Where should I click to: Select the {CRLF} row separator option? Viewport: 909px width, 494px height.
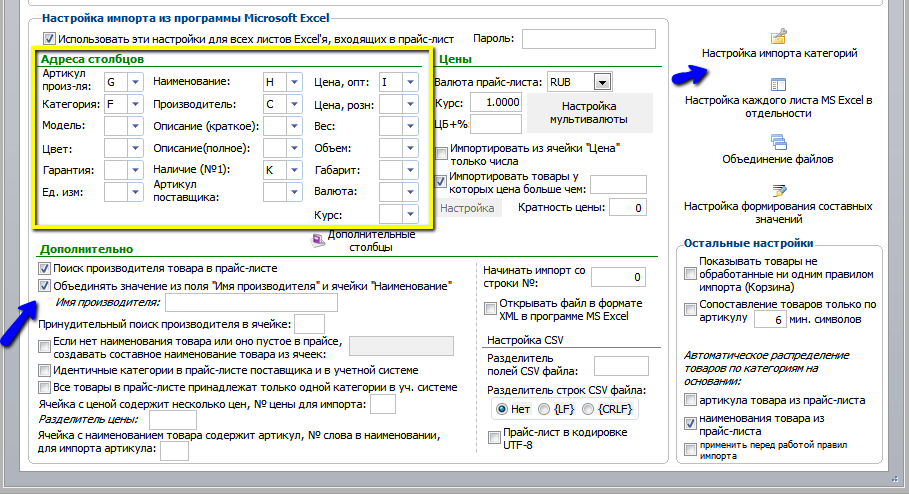point(588,409)
